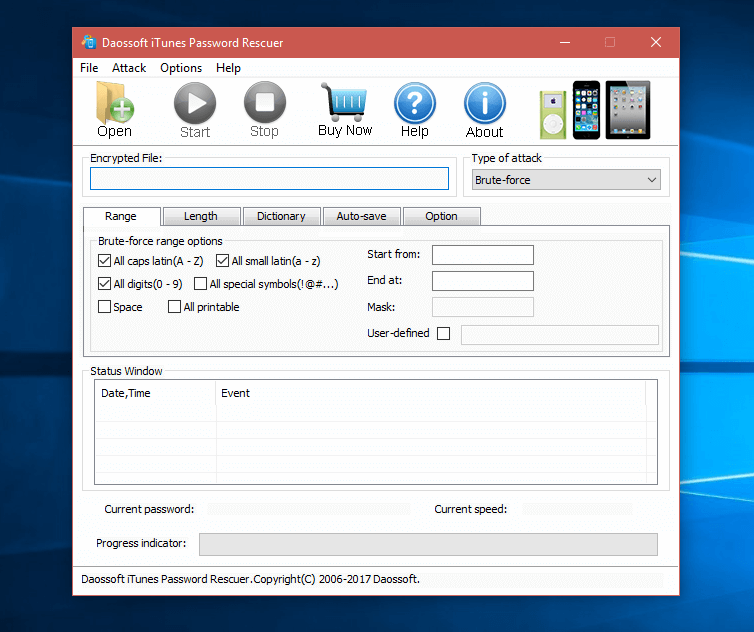The width and height of the screenshot is (754, 632).
Task: Toggle All caps latin(A - Z) checkbox
Action: pos(104,261)
